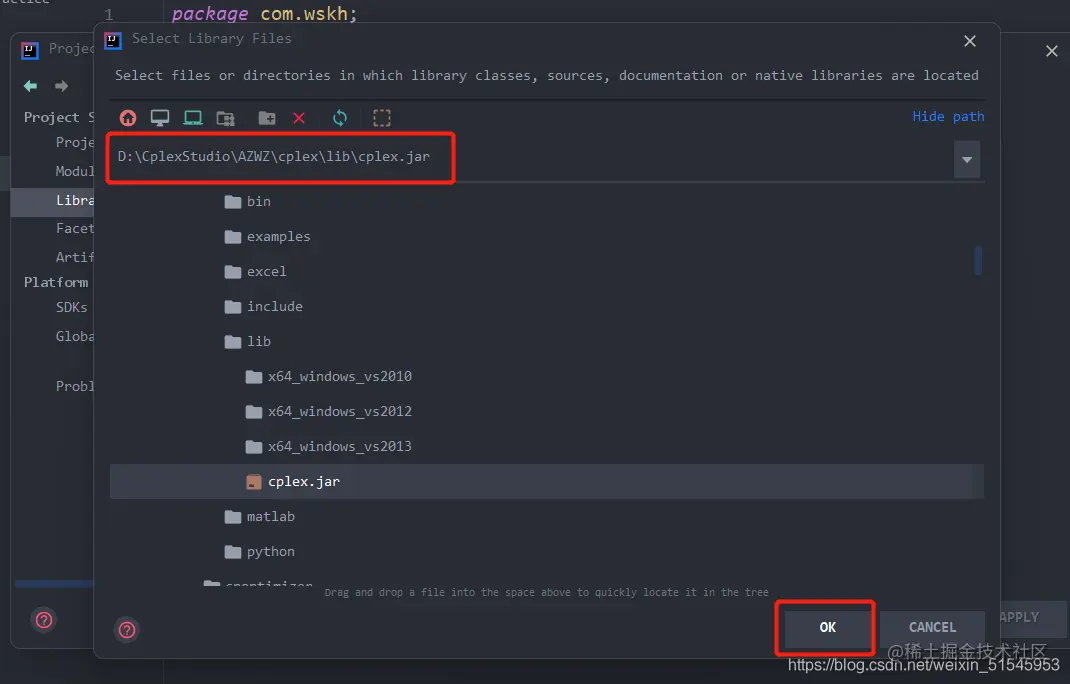
Task: Open Facets item in Project Structure
Action: 74,229
